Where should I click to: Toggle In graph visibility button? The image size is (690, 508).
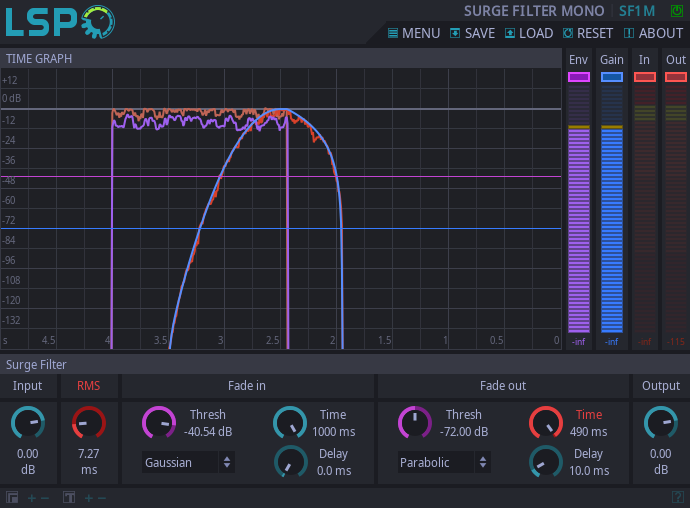645,77
